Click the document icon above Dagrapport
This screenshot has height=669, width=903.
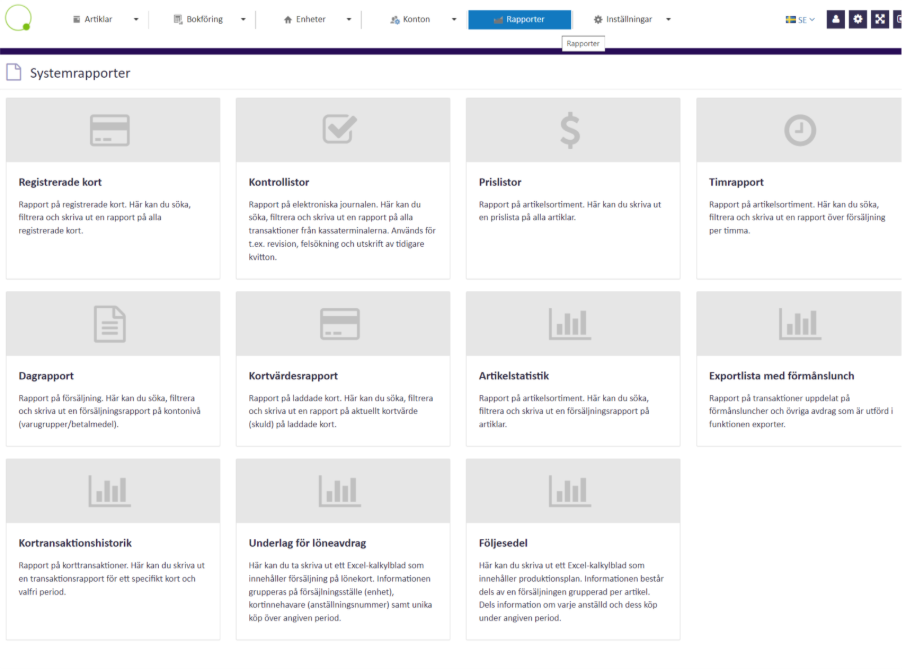[110, 324]
